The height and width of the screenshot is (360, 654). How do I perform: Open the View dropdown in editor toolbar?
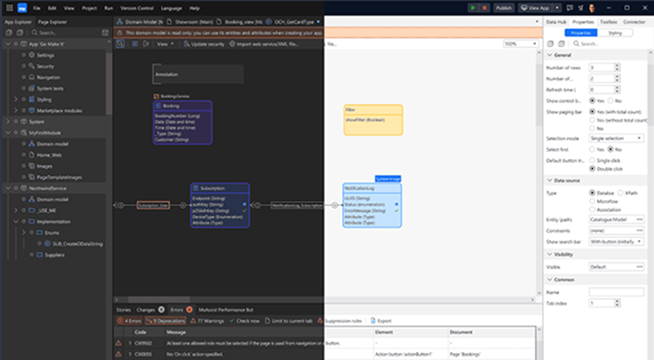(165, 44)
